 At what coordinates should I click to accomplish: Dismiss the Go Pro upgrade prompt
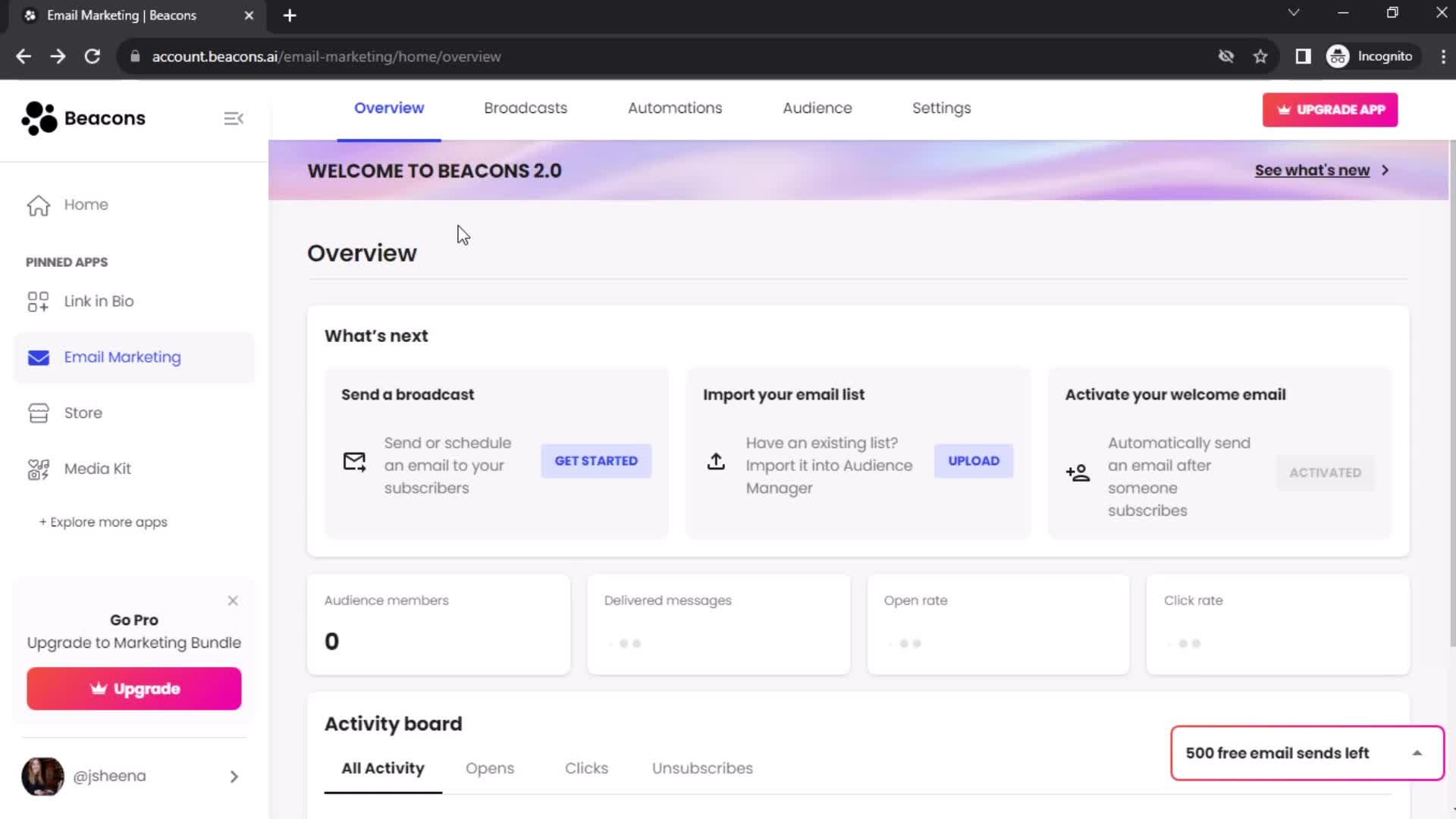click(x=233, y=601)
